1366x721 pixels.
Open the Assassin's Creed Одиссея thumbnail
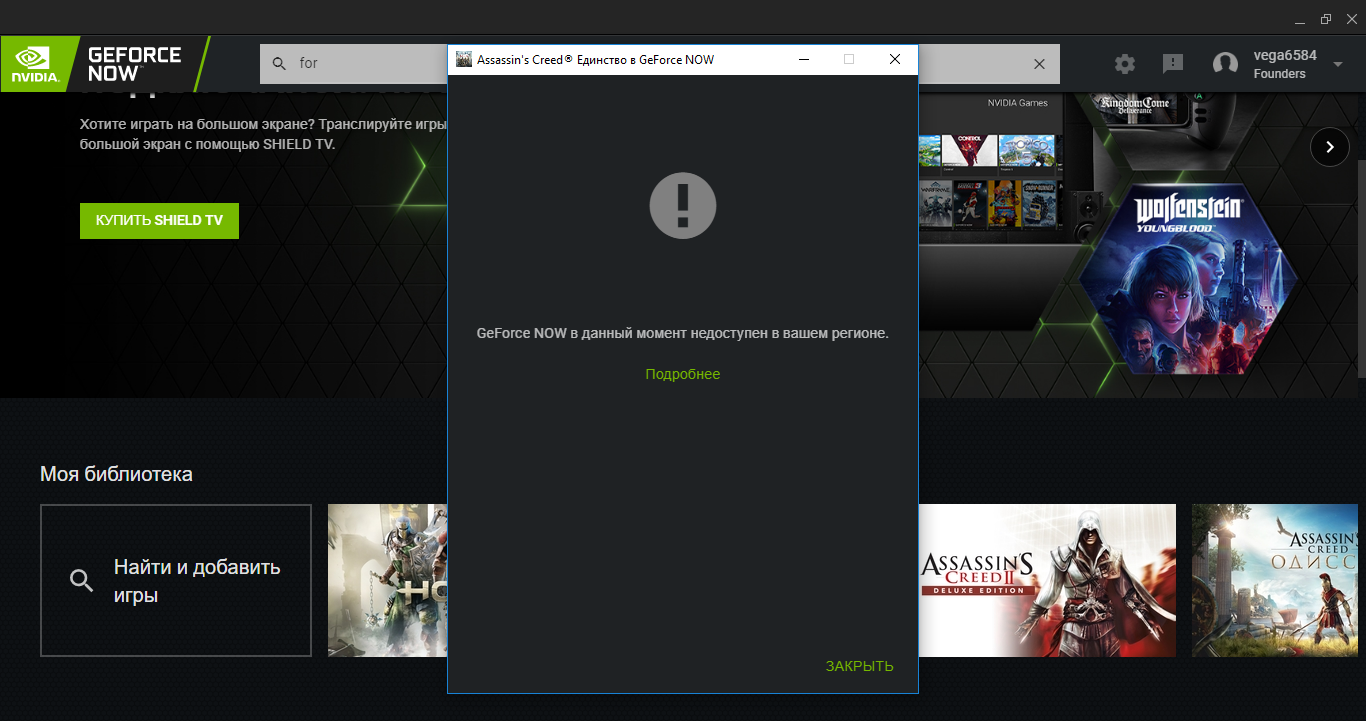tap(1278, 580)
